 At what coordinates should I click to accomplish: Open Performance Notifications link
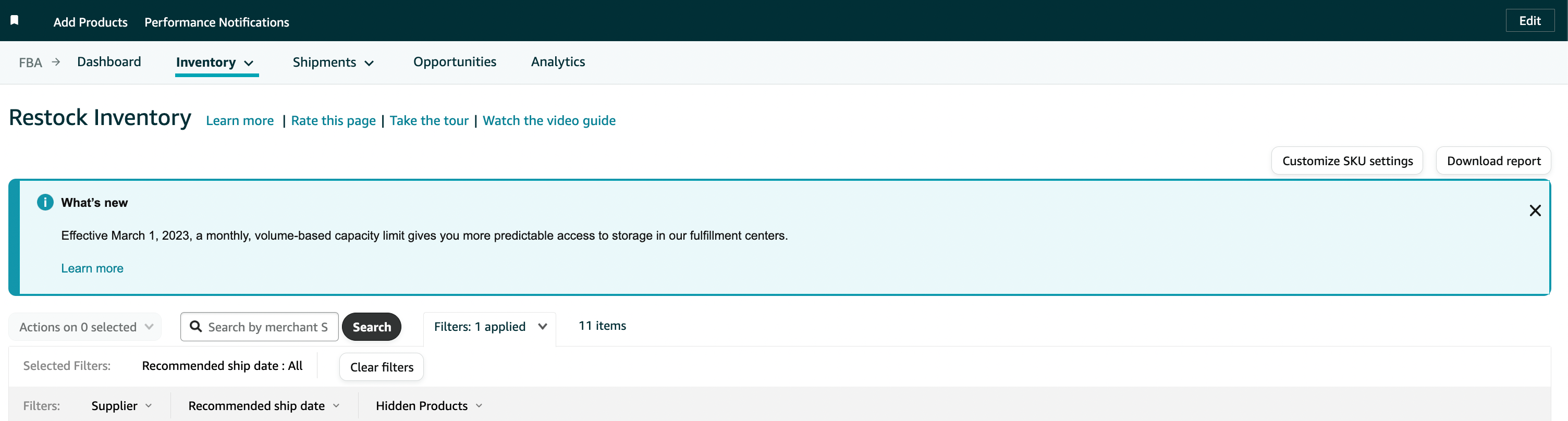[217, 22]
